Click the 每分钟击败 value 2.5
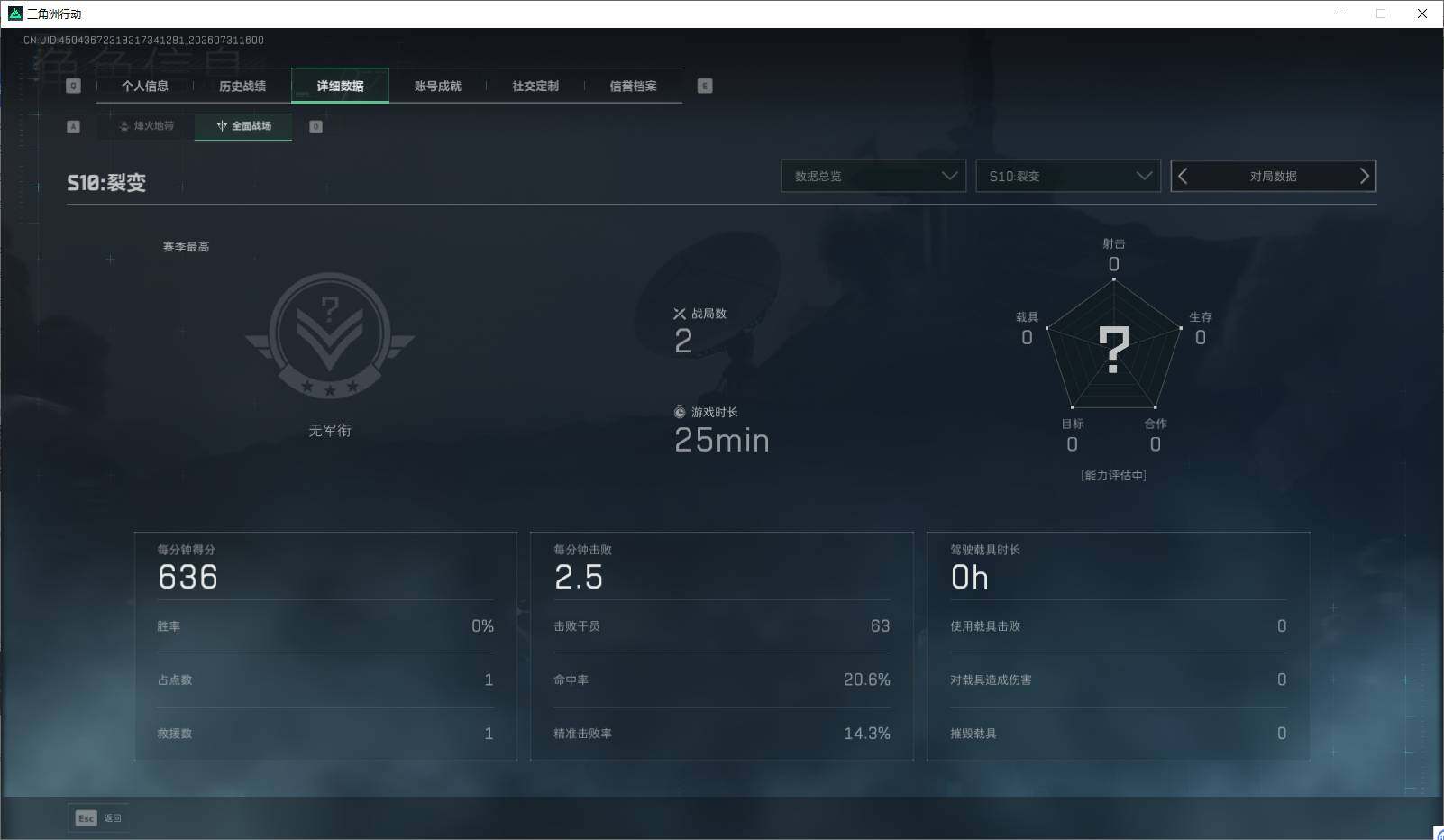This screenshot has width=1444, height=840. point(579,577)
